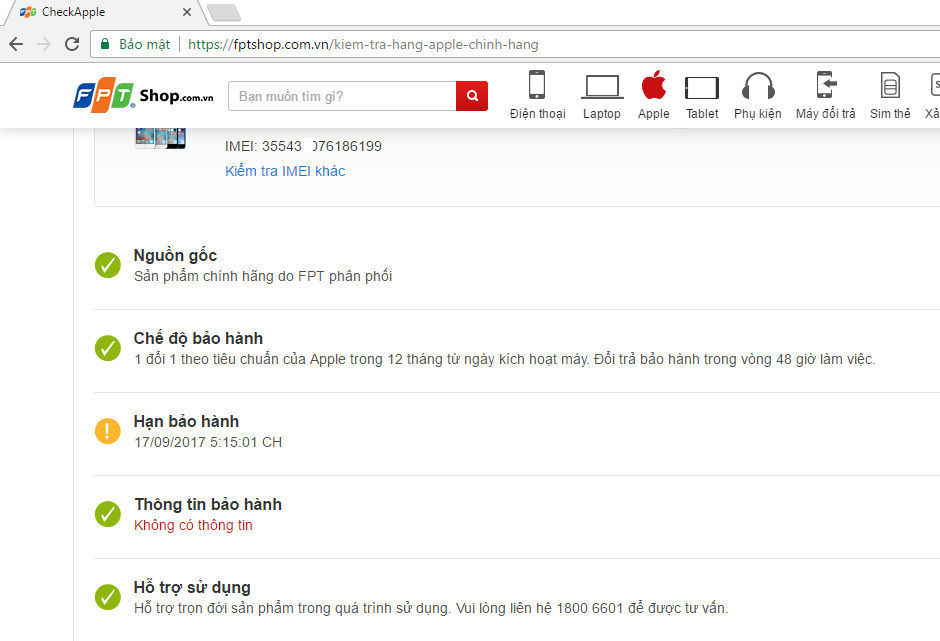The height and width of the screenshot is (641, 940).
Task: Click the date '17/09/2017 5:15:01 CH'
Action: click(207, 443)
